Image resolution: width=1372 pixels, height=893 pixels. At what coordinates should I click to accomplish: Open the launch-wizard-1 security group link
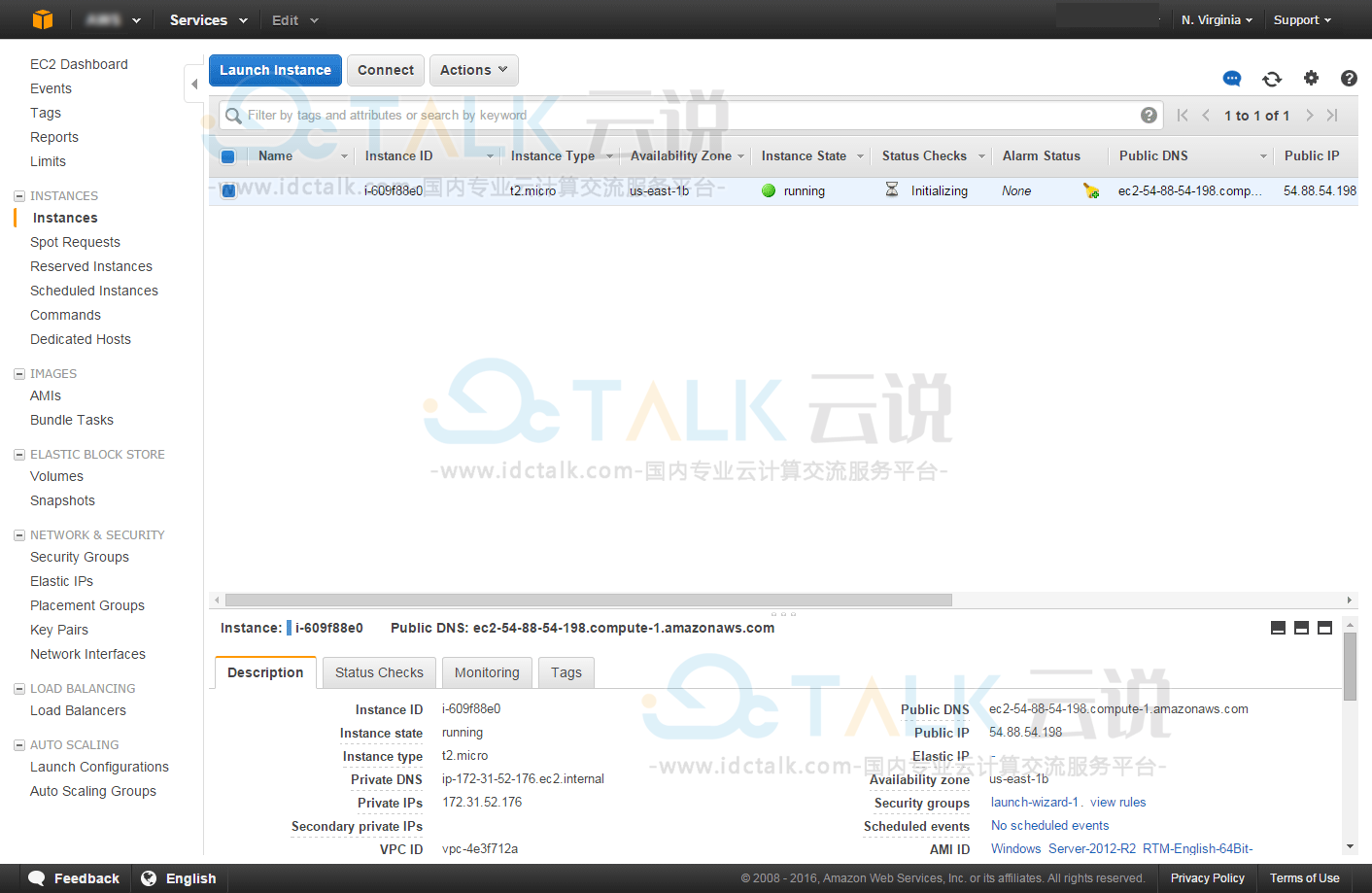point(1035,803)
